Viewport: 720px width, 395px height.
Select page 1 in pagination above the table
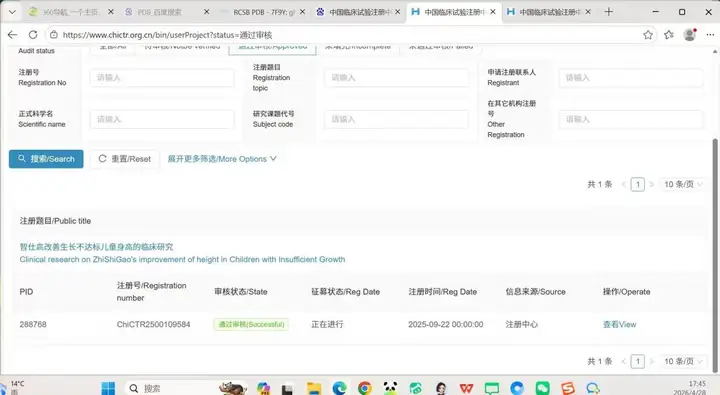pyautogui.click(x=637, y=184)
